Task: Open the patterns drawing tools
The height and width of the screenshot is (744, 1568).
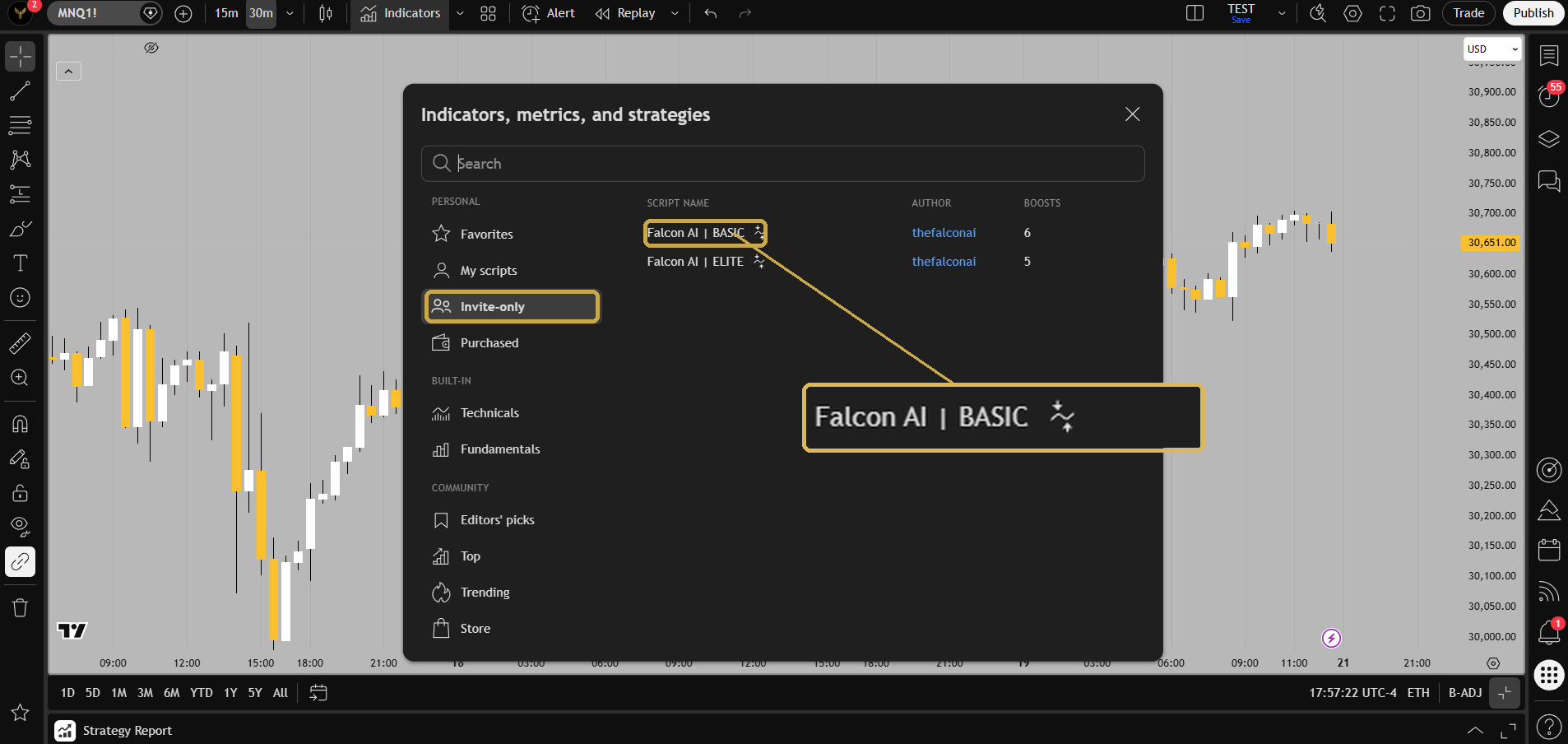Action: (20, 160)
